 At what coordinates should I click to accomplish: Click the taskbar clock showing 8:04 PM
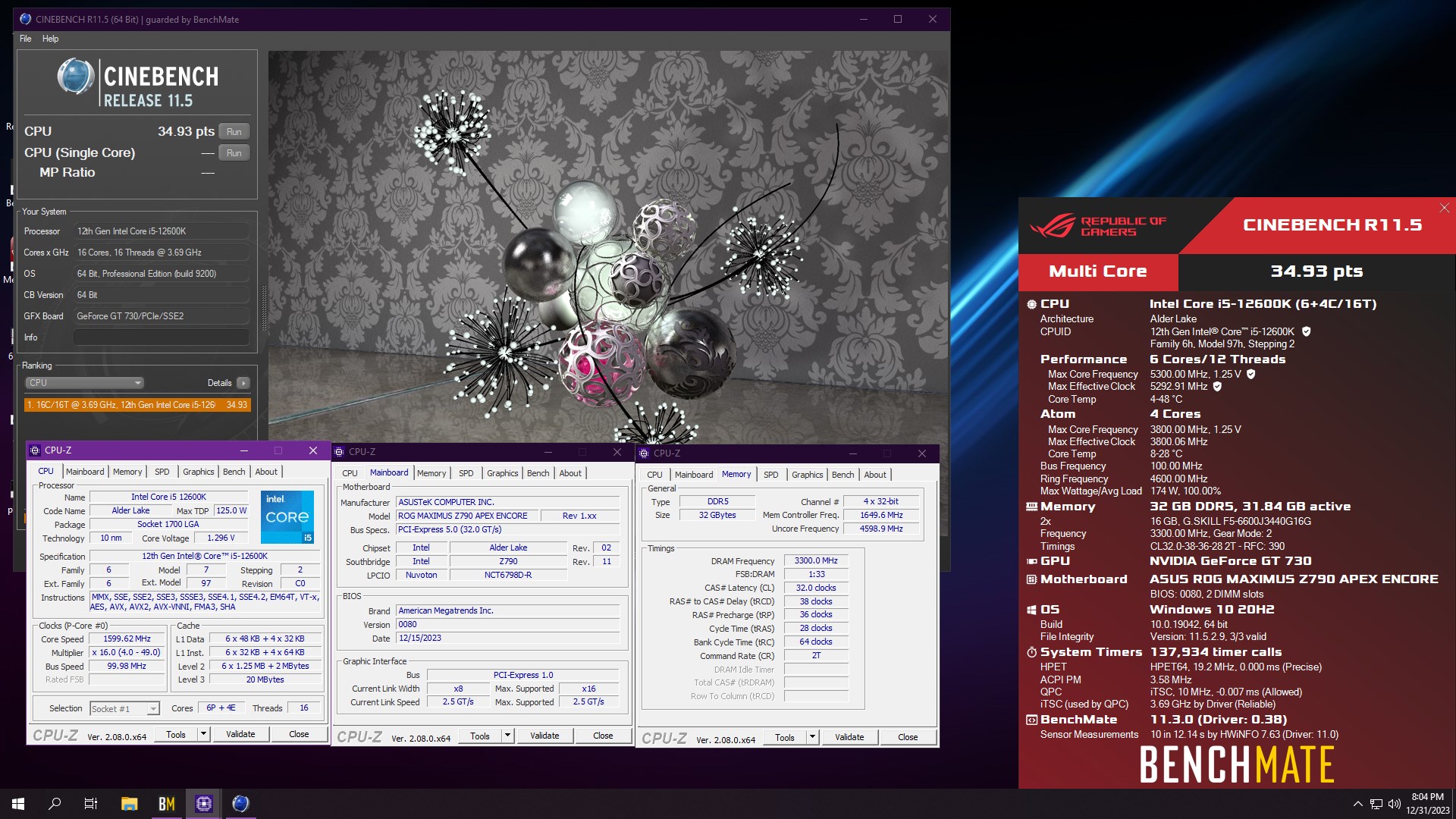tap(1427, 804)
